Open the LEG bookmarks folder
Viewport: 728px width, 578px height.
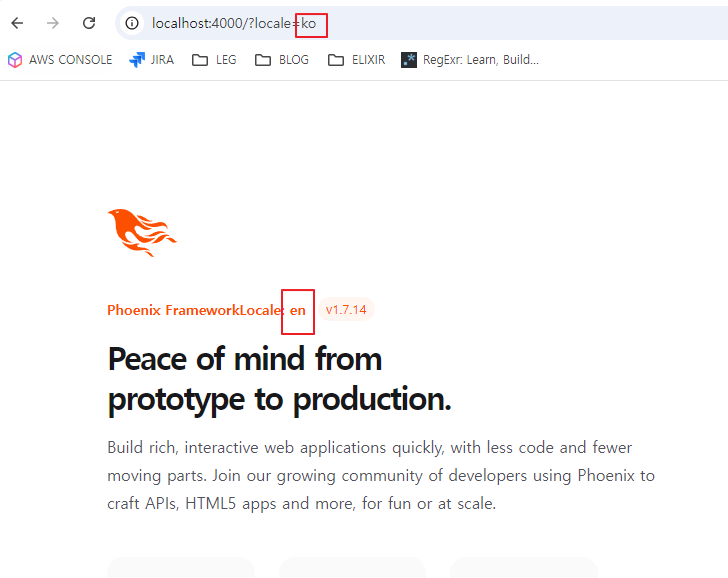214,60
